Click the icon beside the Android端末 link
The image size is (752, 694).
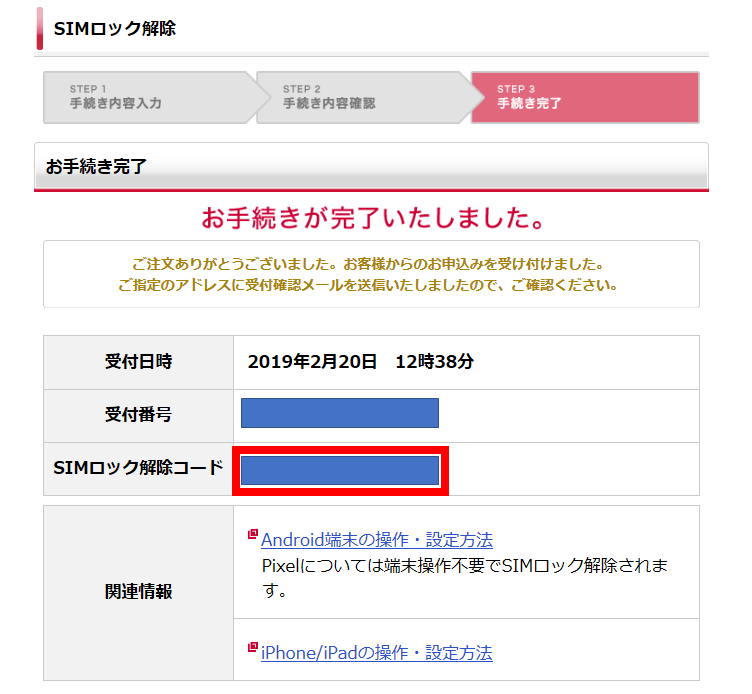[x=252, y=534]
